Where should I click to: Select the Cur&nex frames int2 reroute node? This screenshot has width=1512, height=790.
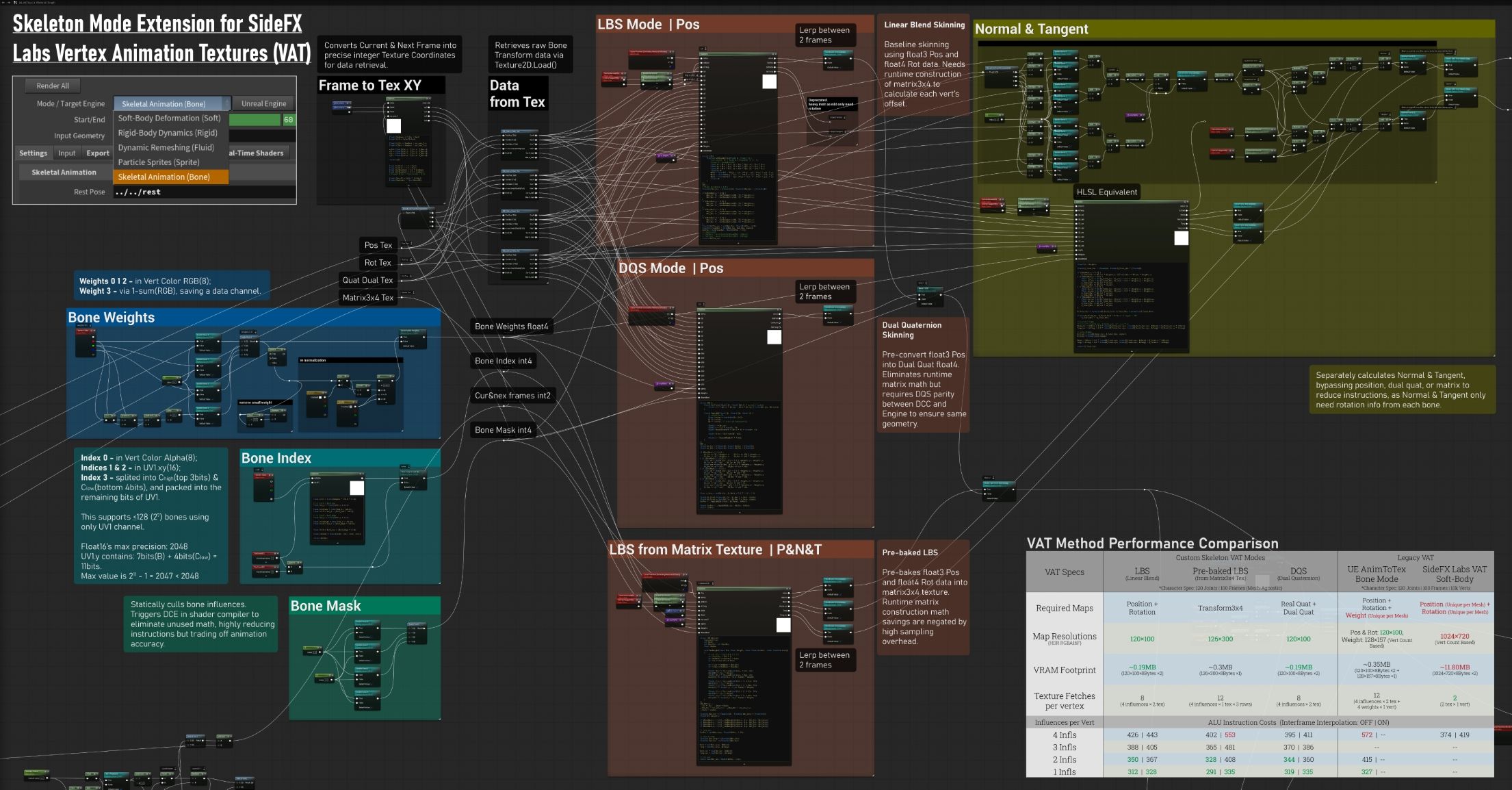pos(512,396)
